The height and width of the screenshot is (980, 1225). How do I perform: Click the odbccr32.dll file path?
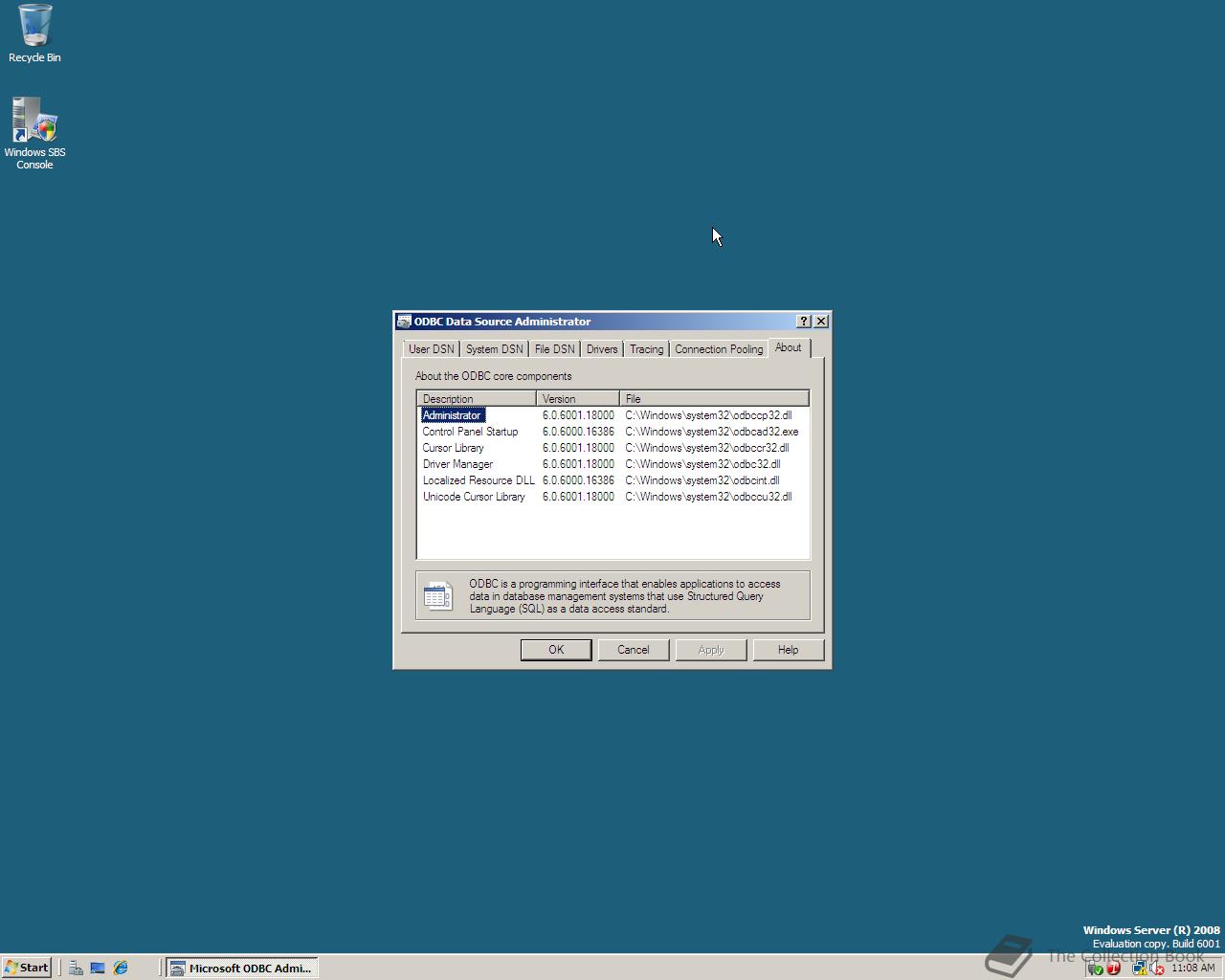[x=707, y=448]
